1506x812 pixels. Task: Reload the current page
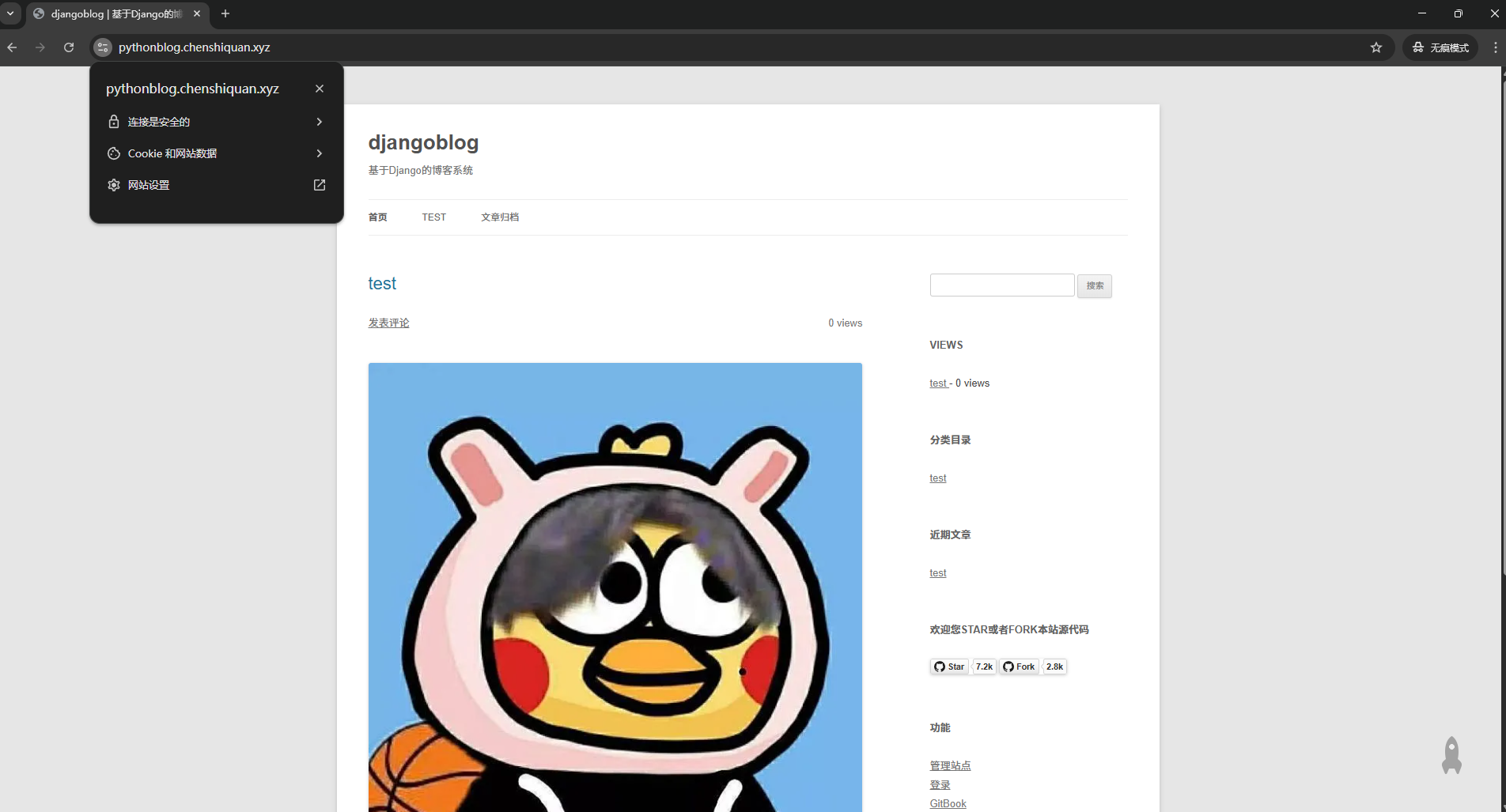pos(69,47)
